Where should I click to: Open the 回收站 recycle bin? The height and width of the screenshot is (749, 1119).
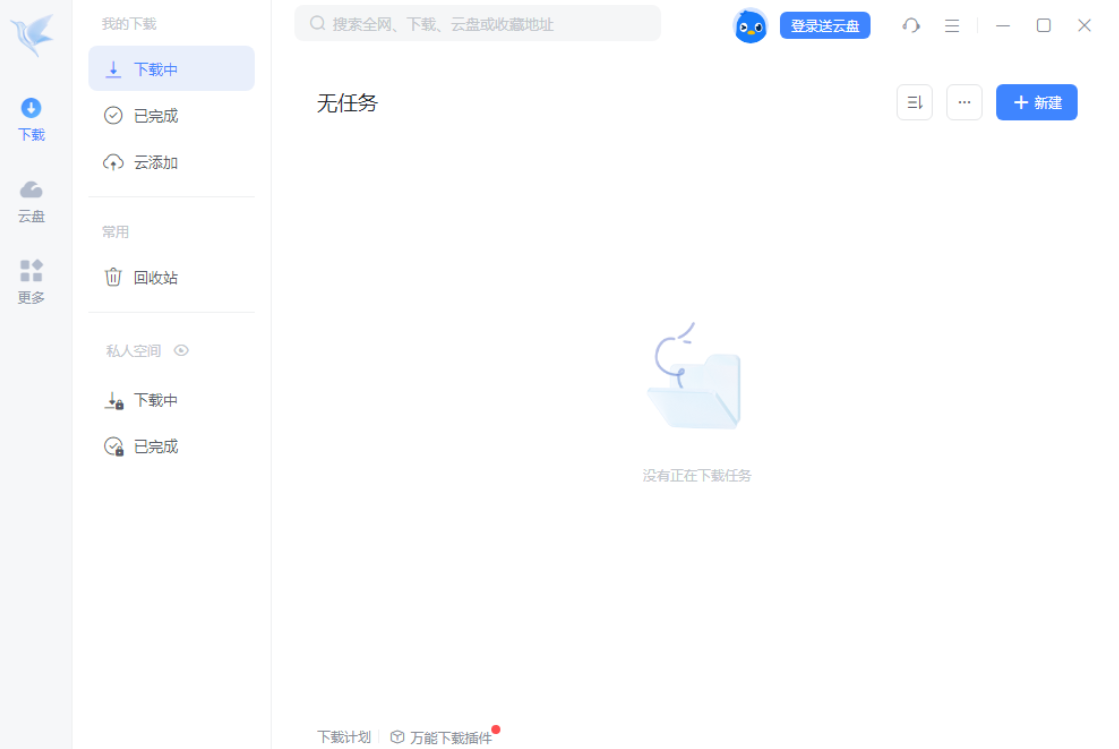tap(155, 278)
